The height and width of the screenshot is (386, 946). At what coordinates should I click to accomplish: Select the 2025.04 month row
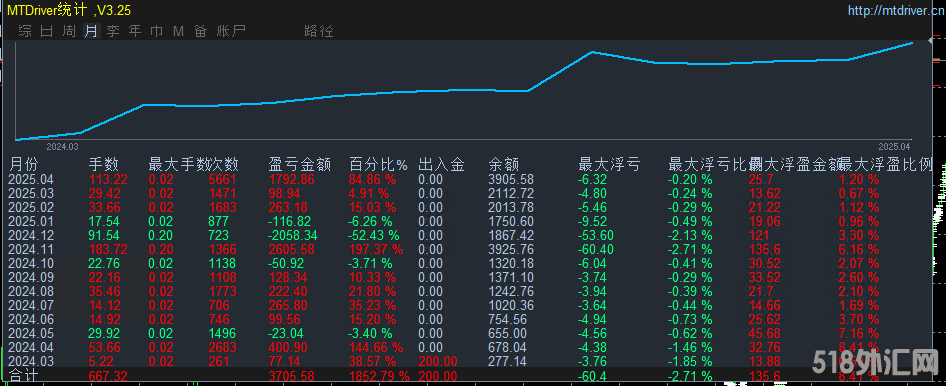click(x=471, y=179)
